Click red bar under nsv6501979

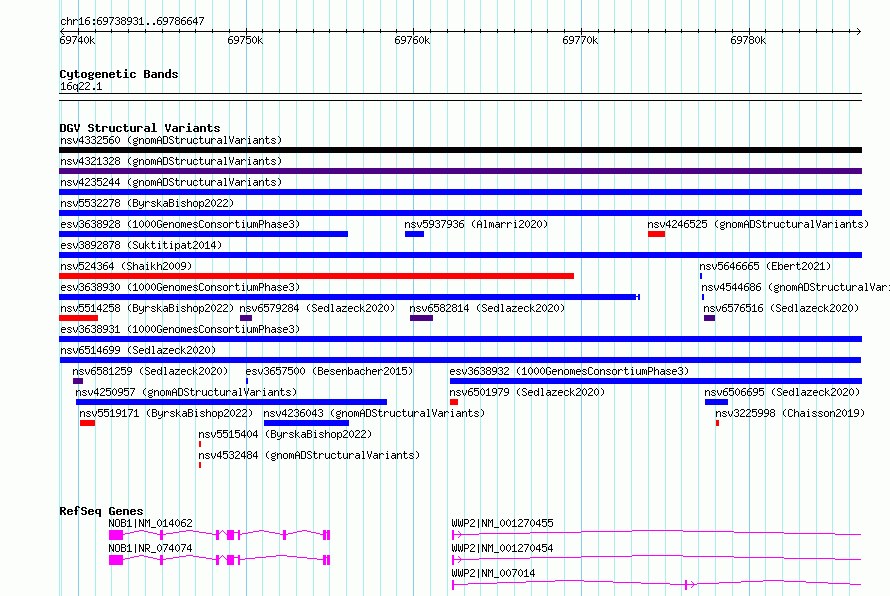454,402
